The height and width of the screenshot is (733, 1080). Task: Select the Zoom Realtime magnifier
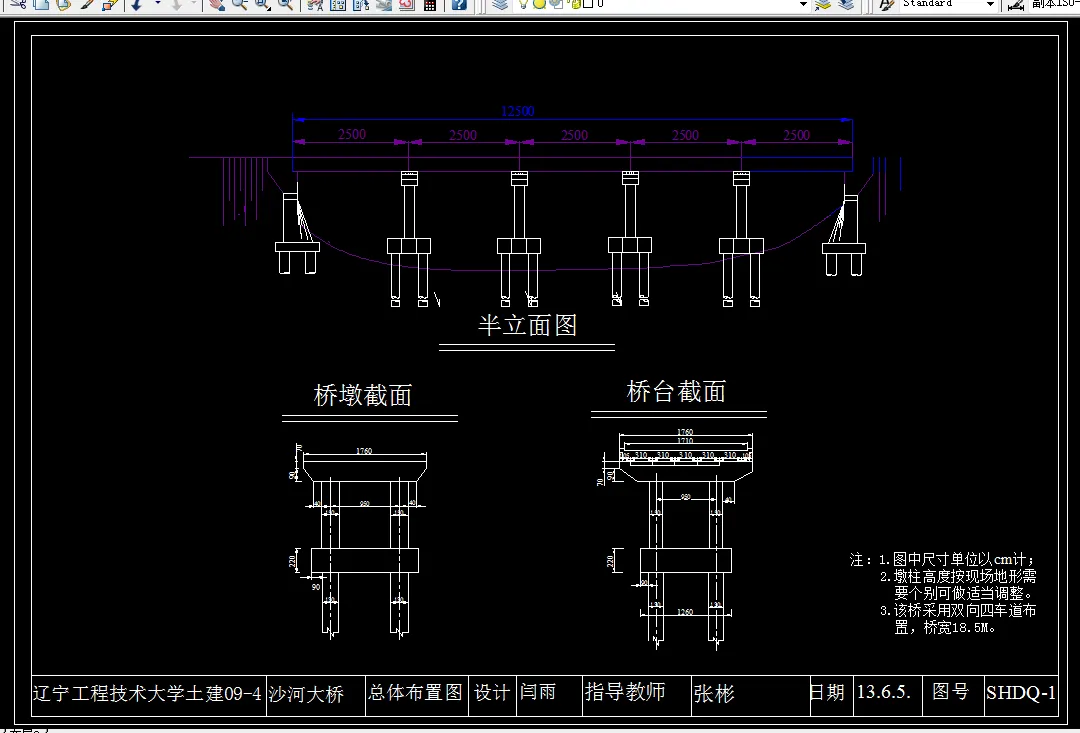(240, 4)
